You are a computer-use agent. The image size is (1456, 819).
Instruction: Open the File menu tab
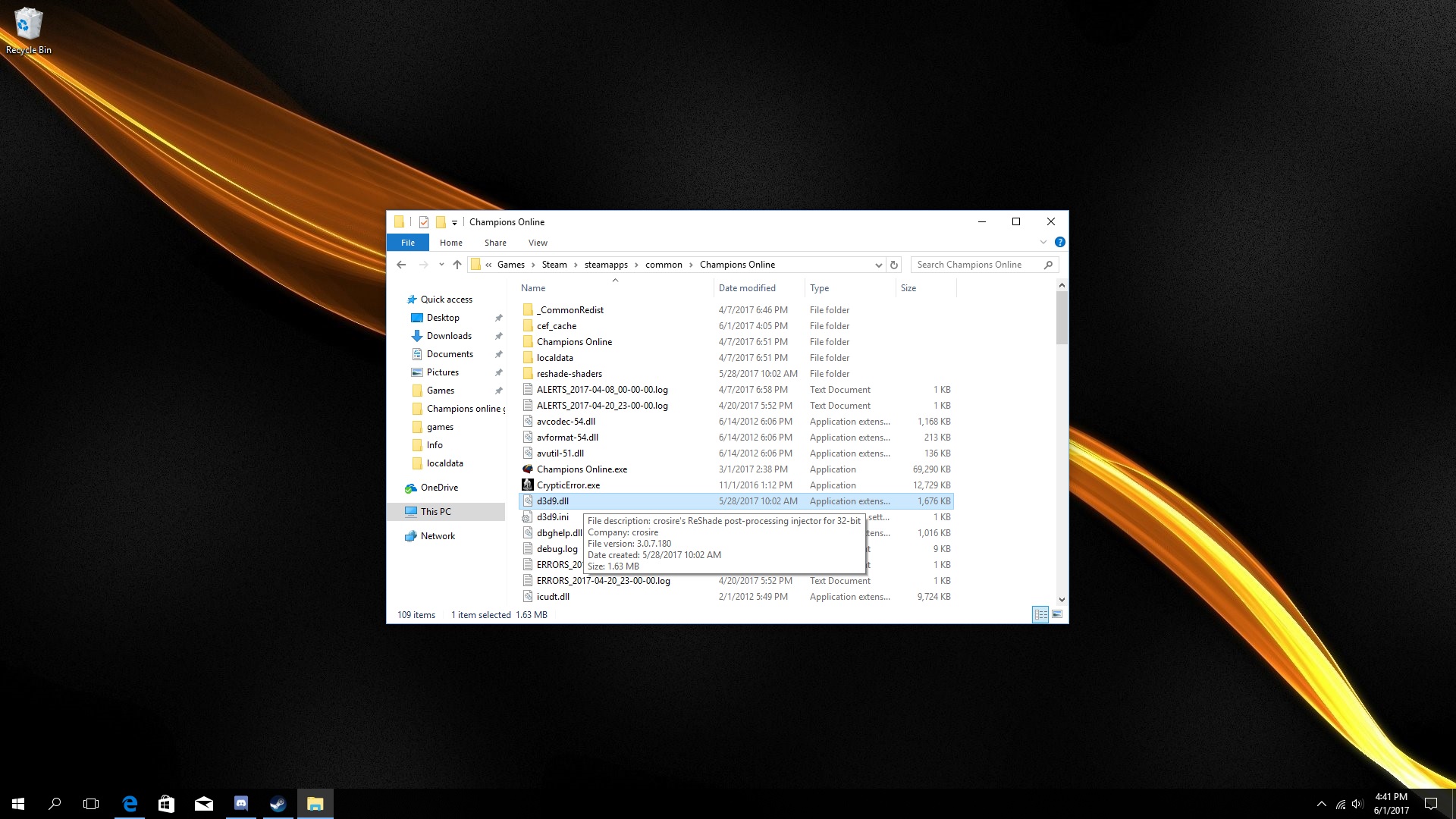point(408,243)
